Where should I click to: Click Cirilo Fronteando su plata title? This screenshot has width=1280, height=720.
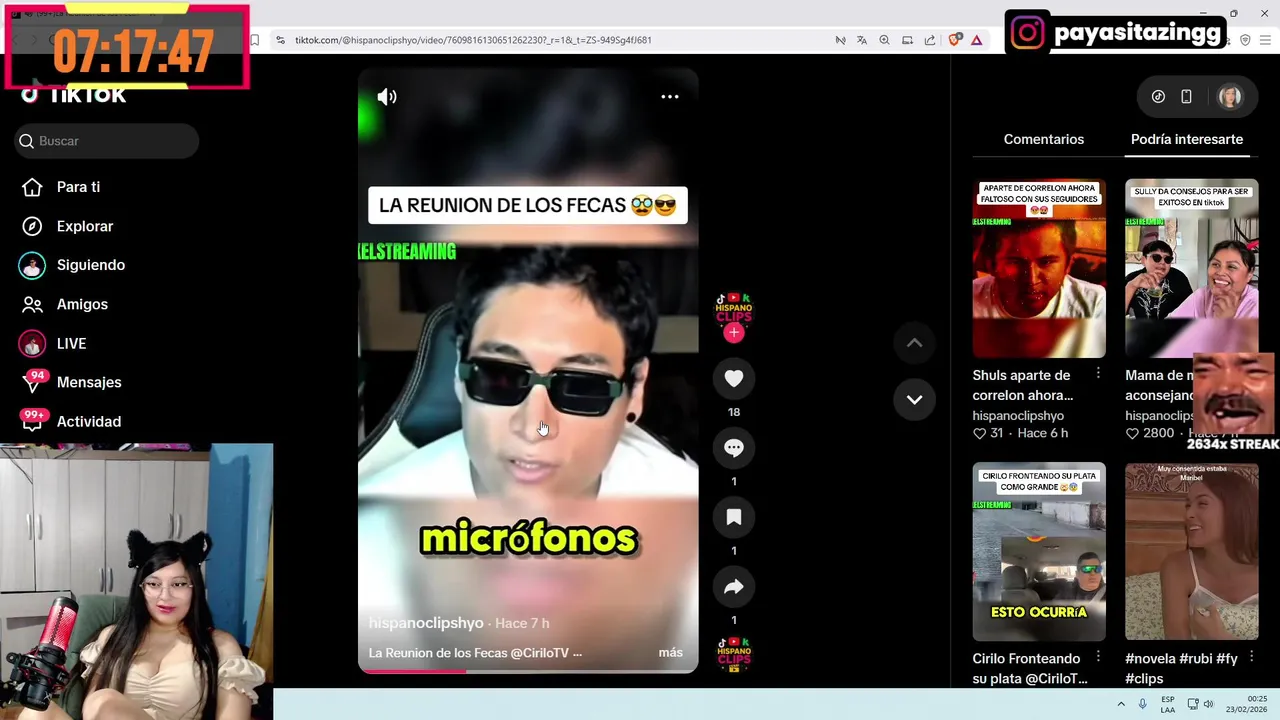click(x=1029, y=668)
